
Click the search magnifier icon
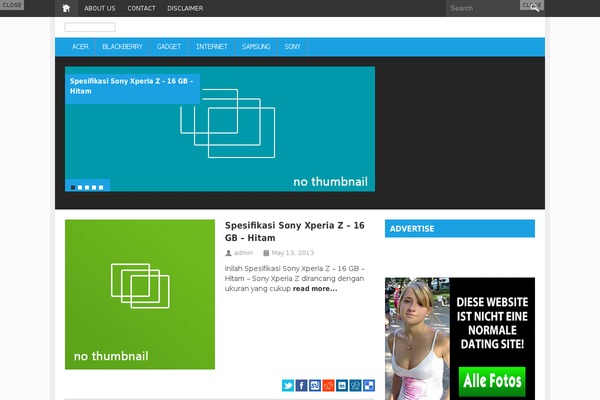click(535, 8)
